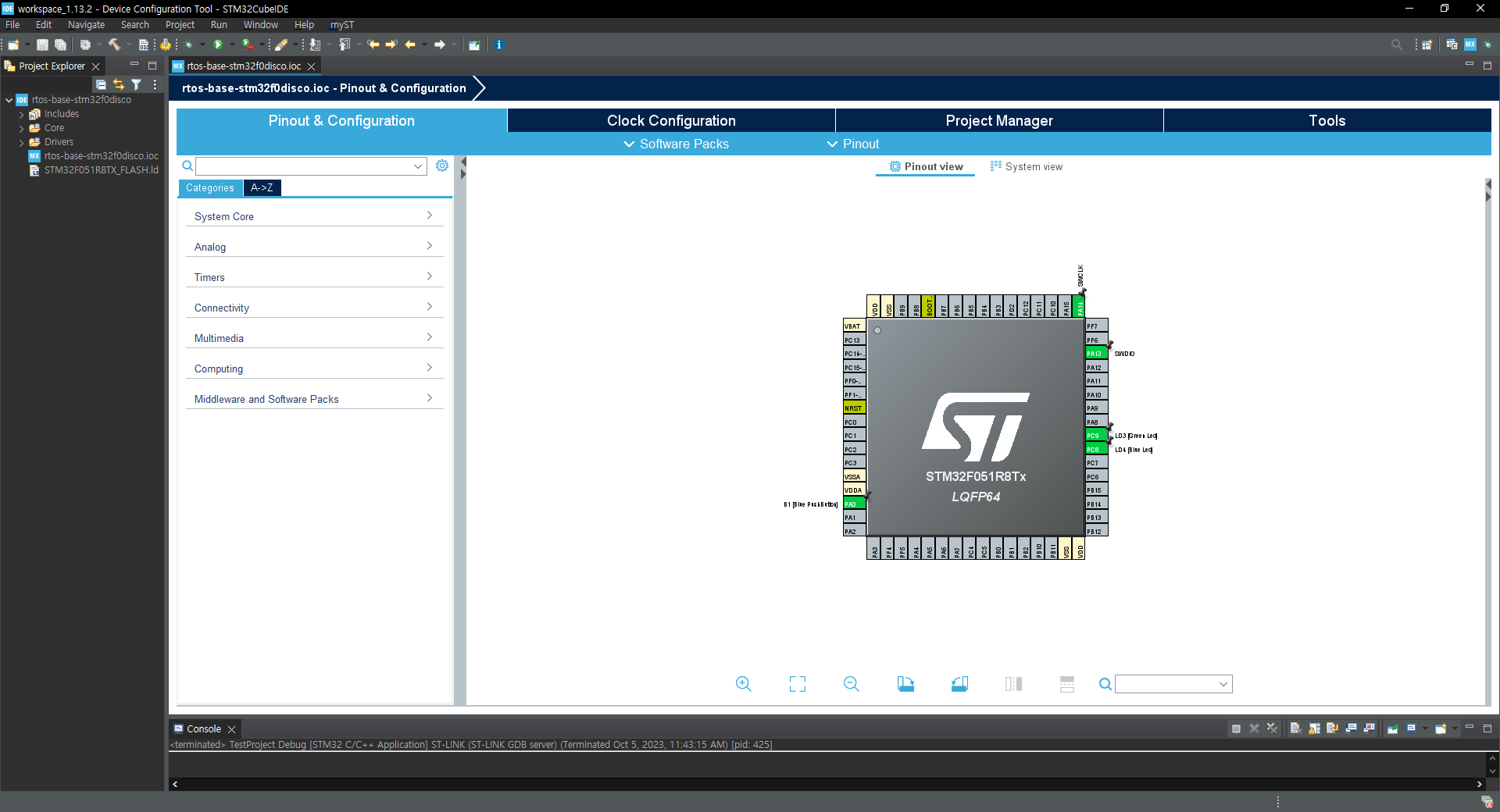The height and width of the screenshot is (812, 1500).
Task: Expand the Includes folder
Action: 22,114
